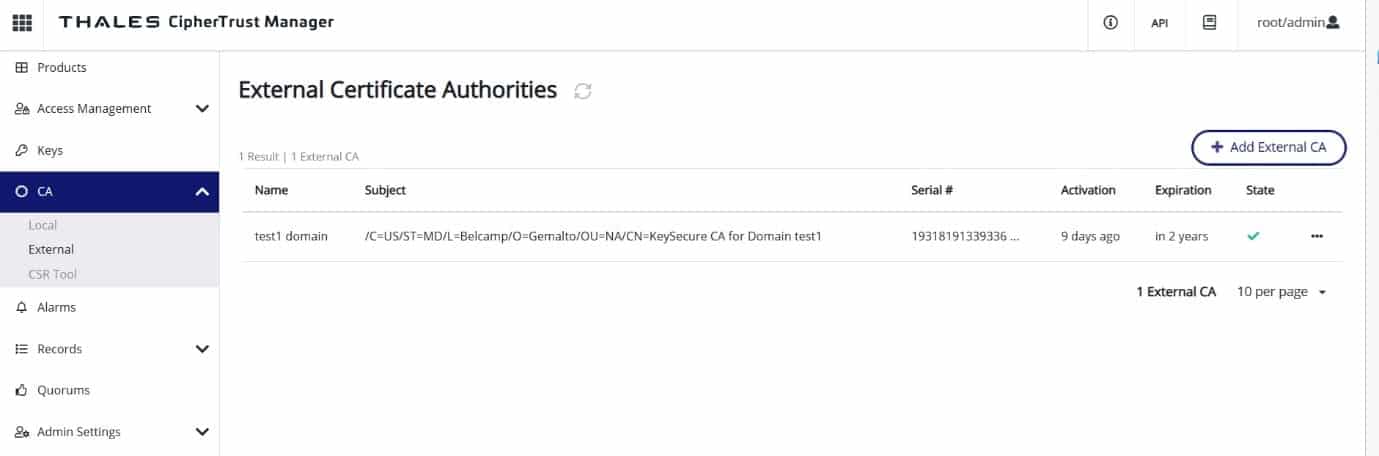Open Alarms in the sidebar

(x=56, y=308)
